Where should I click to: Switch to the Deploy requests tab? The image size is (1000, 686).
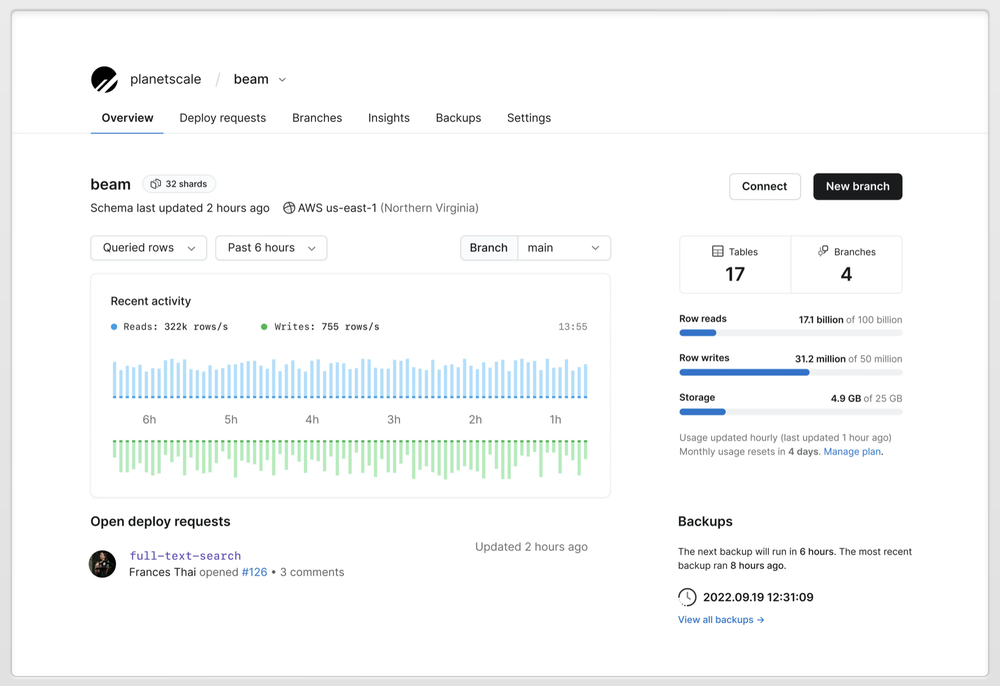[x=222, y=118]
